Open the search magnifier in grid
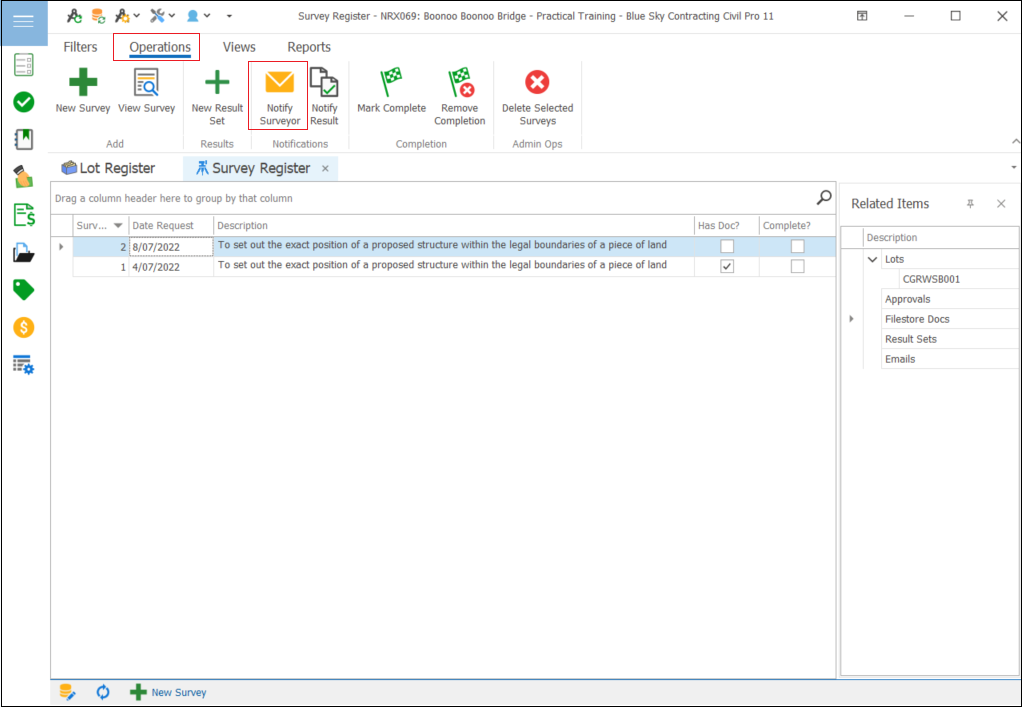 tap(824, 197)
